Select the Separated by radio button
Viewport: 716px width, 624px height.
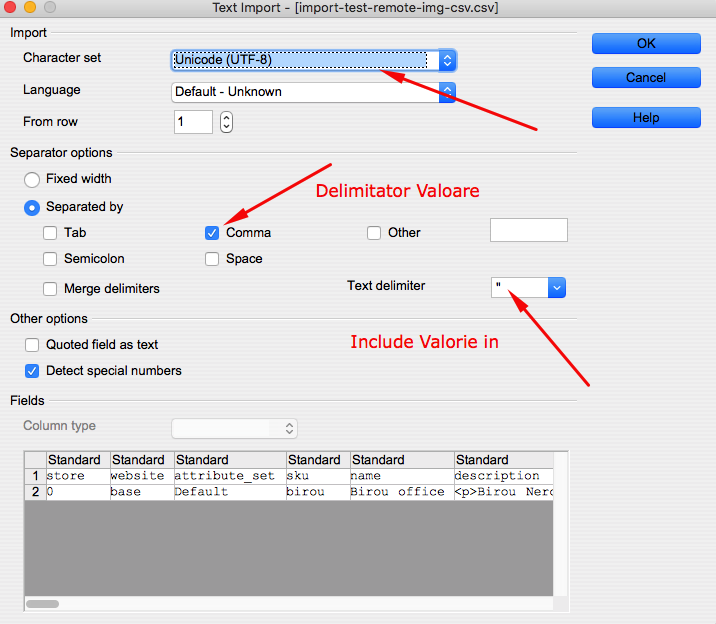click(x=32, y=208)
